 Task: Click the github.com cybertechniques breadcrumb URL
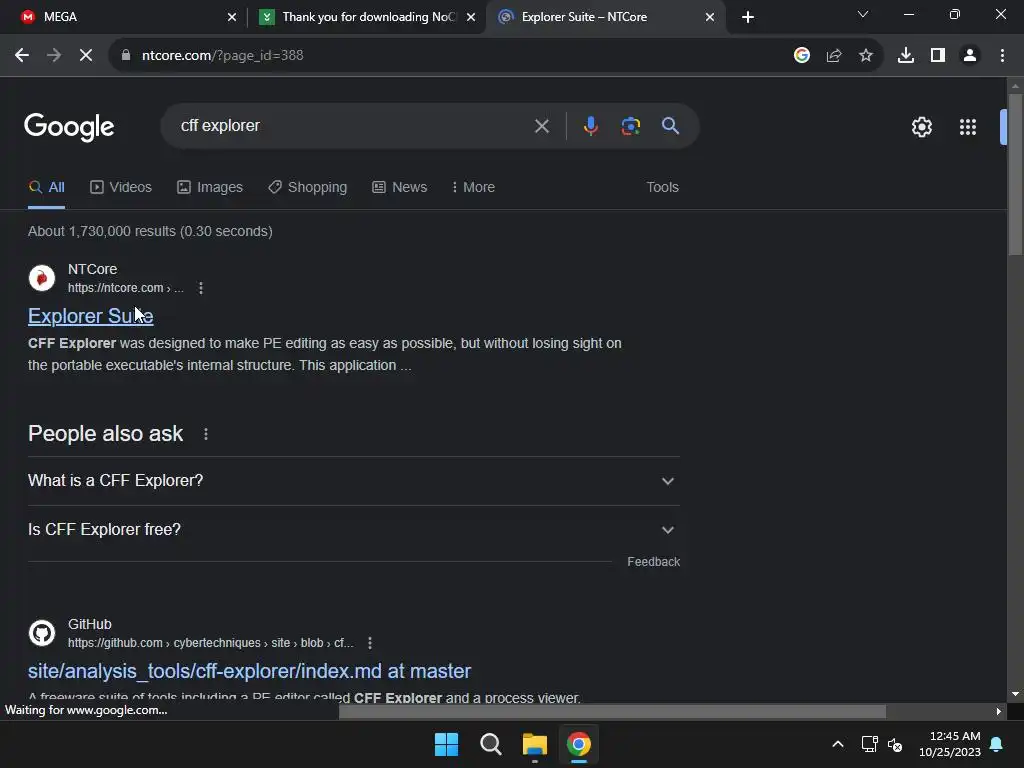point(210,643)
